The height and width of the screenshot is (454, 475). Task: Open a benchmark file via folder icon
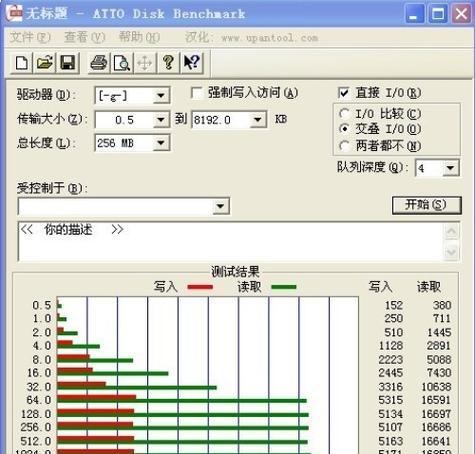point(45,62)
